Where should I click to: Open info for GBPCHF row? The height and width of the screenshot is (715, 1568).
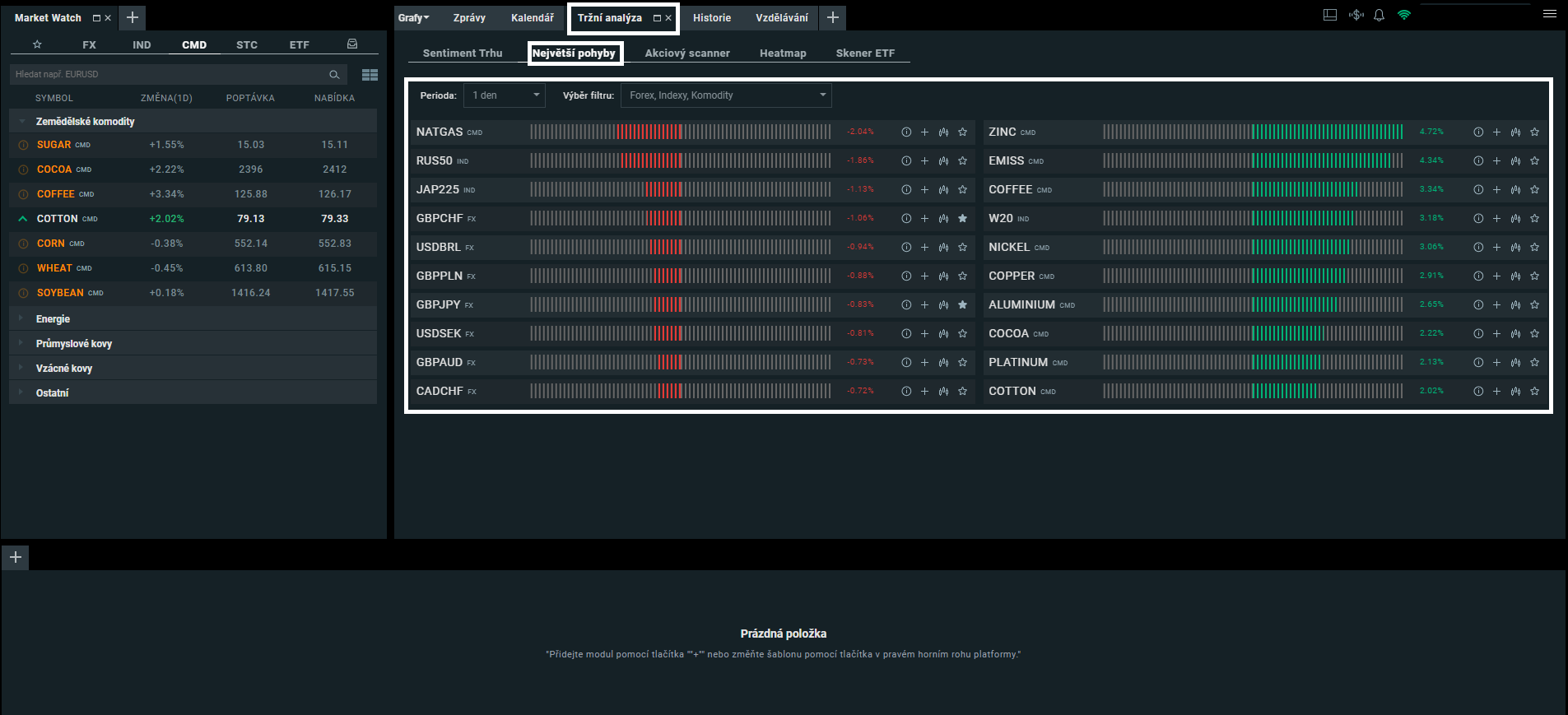tap(906, 218)
